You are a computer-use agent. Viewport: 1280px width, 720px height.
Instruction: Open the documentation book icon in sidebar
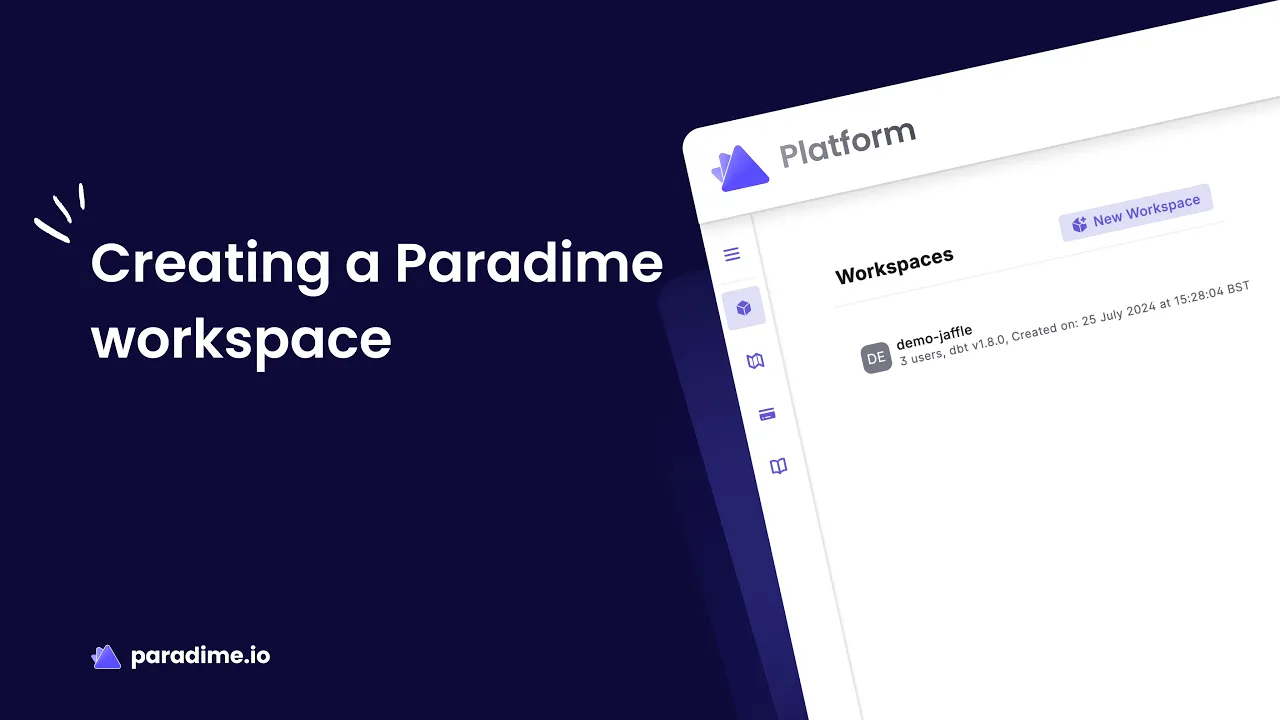778,466
